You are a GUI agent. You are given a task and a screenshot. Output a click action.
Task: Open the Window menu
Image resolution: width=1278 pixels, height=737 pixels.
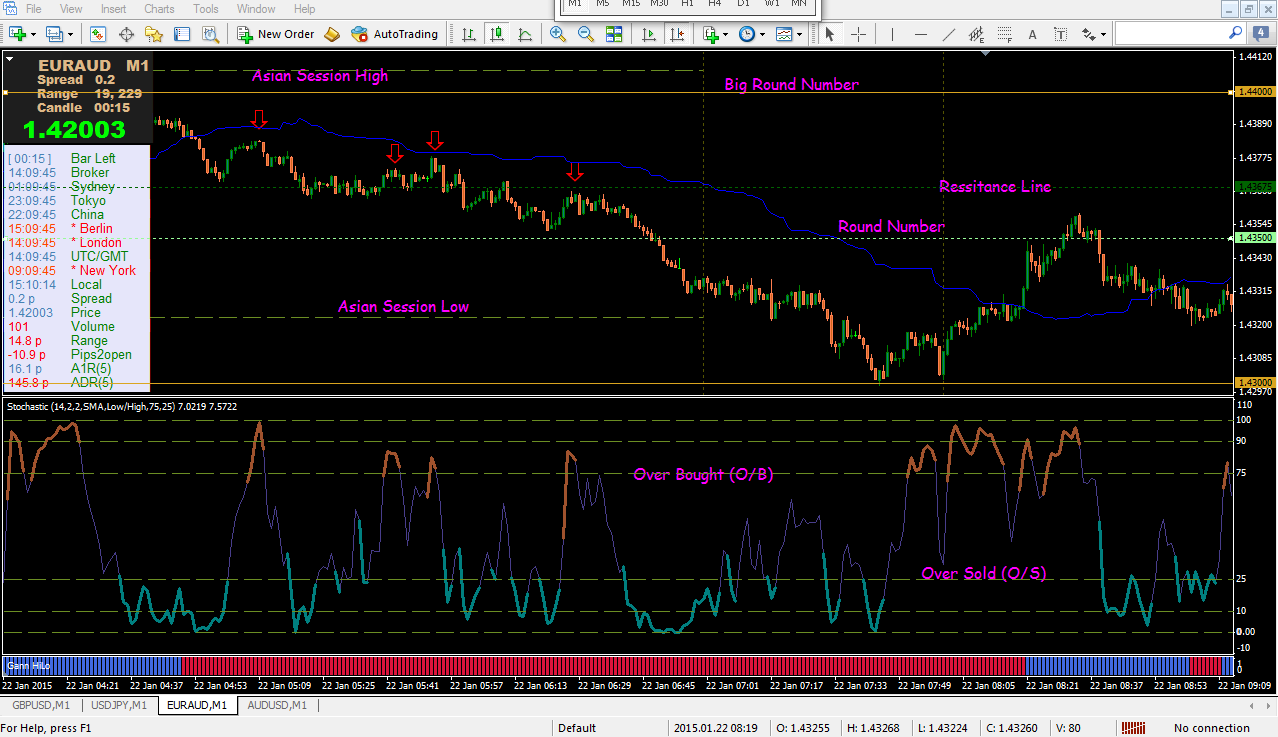pyautogui.click(x=256, y=9)
